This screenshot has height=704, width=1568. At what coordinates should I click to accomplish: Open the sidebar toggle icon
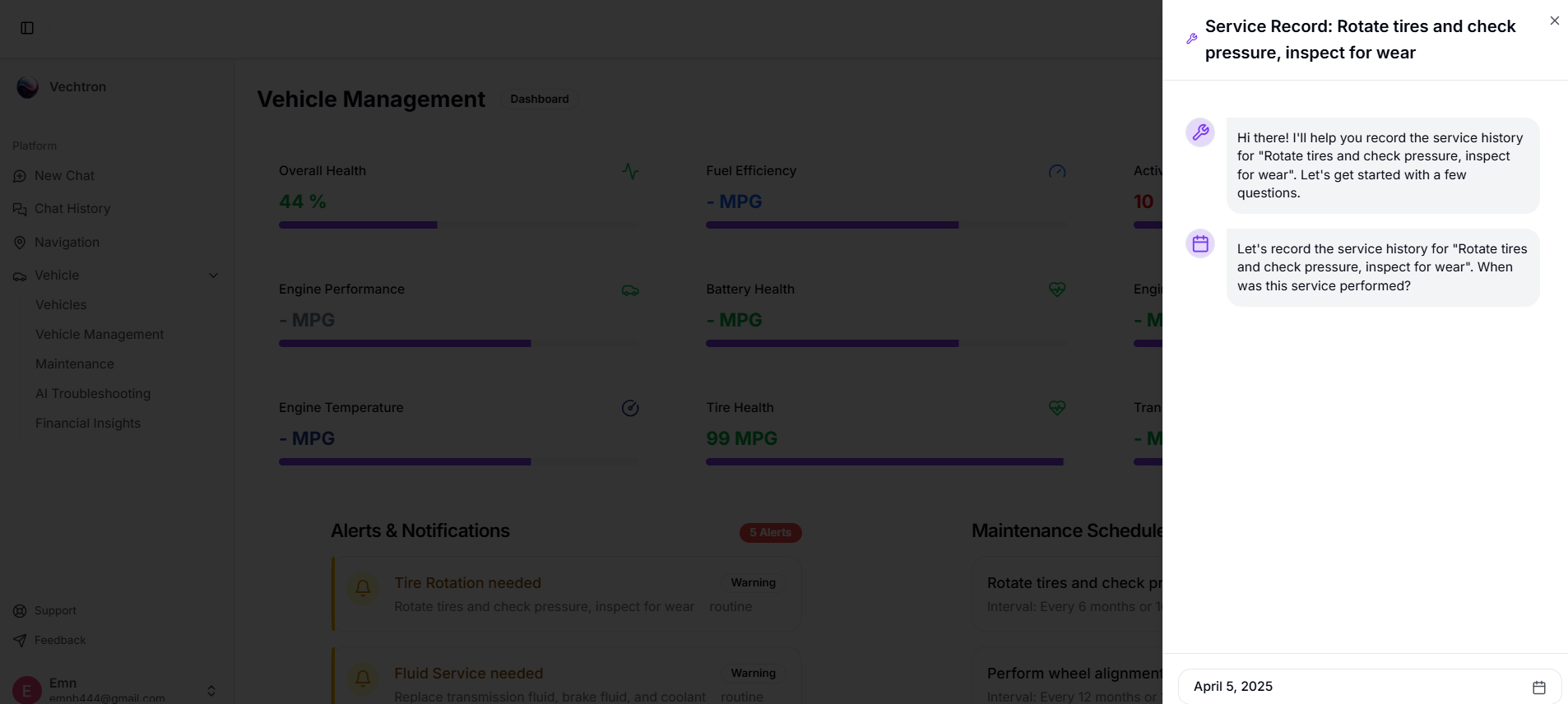(x=27, y=27)
